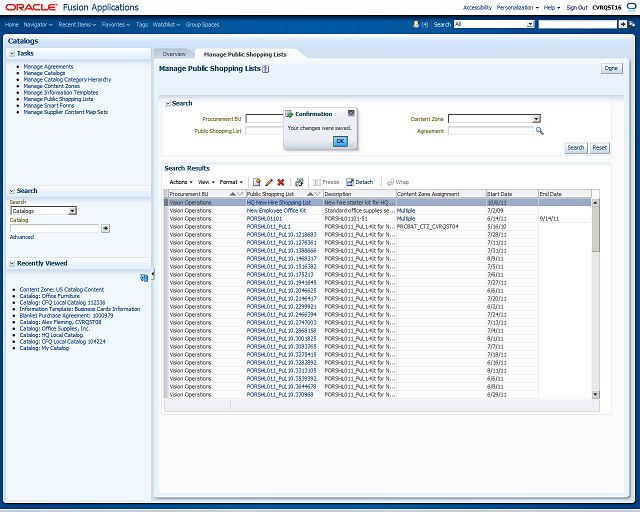
Task: Click the Freeze column button
Action: click(326, 182)
